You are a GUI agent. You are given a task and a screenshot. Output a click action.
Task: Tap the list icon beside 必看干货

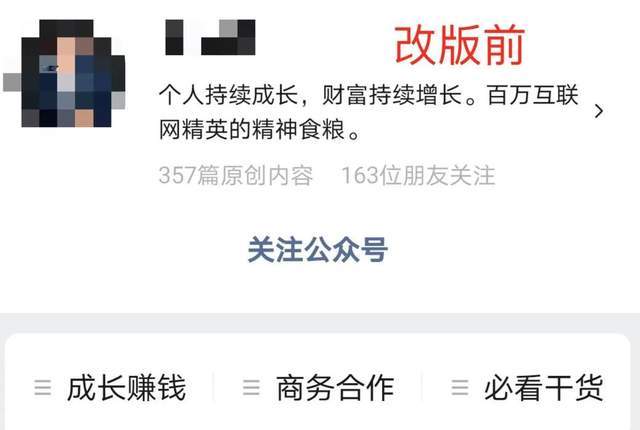[460, 388]
